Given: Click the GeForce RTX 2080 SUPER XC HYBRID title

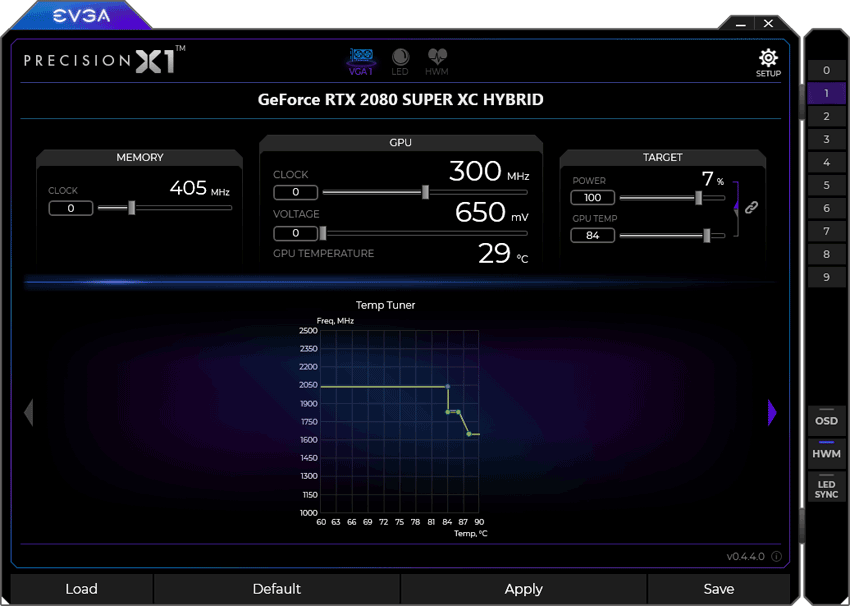Looking at the screenshot, I should point(401,100).
